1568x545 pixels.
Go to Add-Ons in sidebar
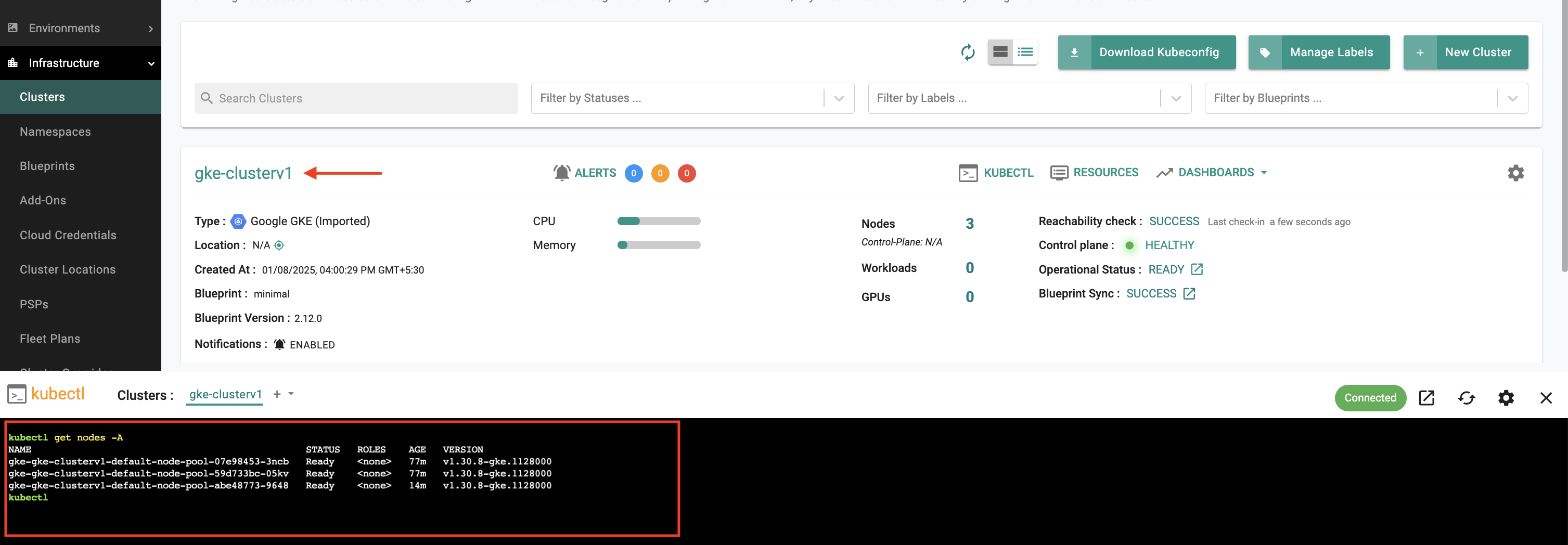click(x=43, y=200)
